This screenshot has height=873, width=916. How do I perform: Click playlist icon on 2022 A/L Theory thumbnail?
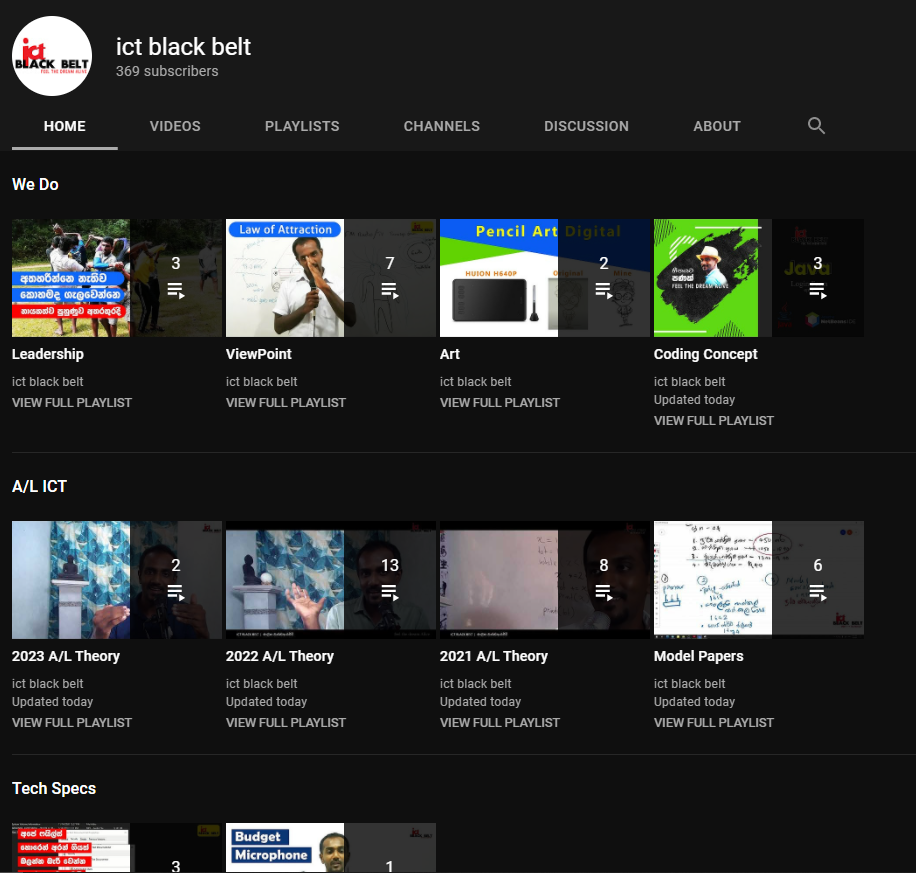pos(390,593)
